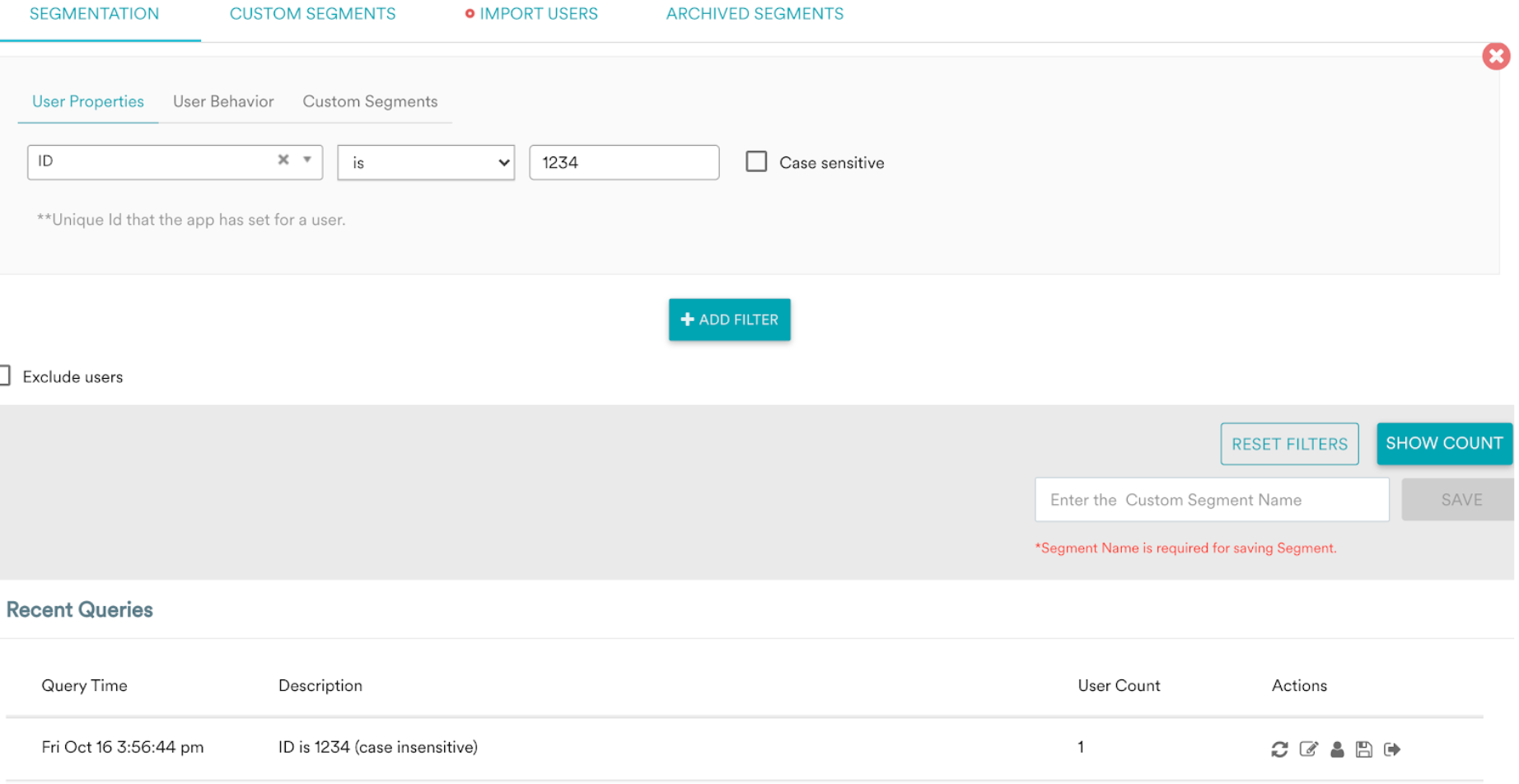Tick the Exclude users checkbox
The image size is (1519, 784).
tap(4, 376)
